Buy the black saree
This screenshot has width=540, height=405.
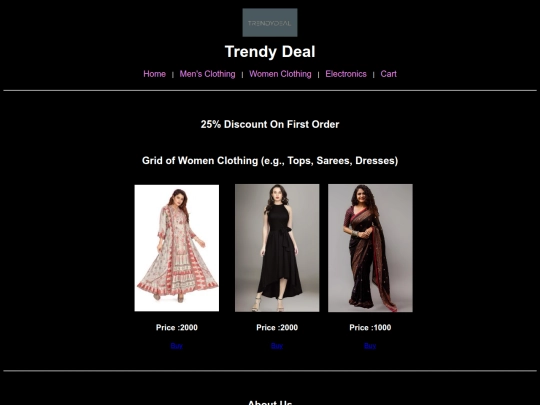[x=370, y=345]
